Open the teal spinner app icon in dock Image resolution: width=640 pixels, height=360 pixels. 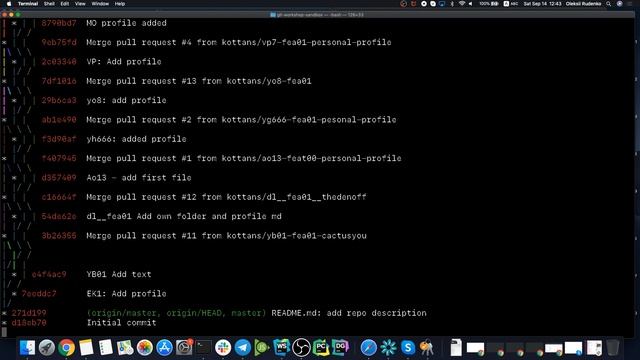click(388, 348)
